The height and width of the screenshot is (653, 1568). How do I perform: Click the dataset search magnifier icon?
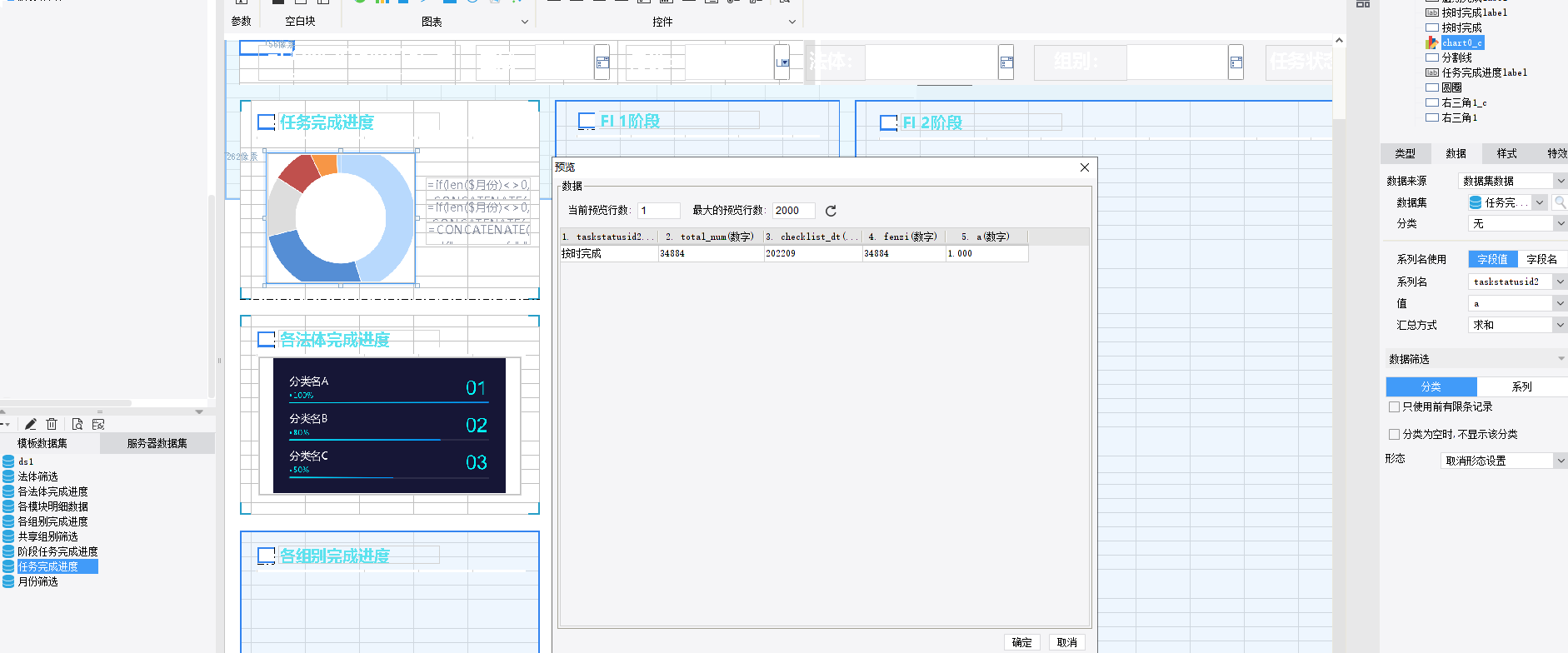pyautogui.click(x=1560, y=202)
